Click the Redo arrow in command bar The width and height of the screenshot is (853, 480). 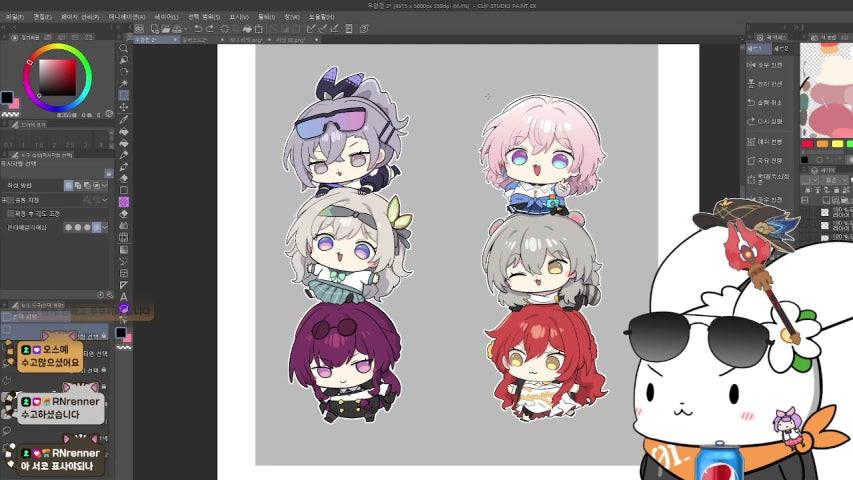click(x=209, y=29)
